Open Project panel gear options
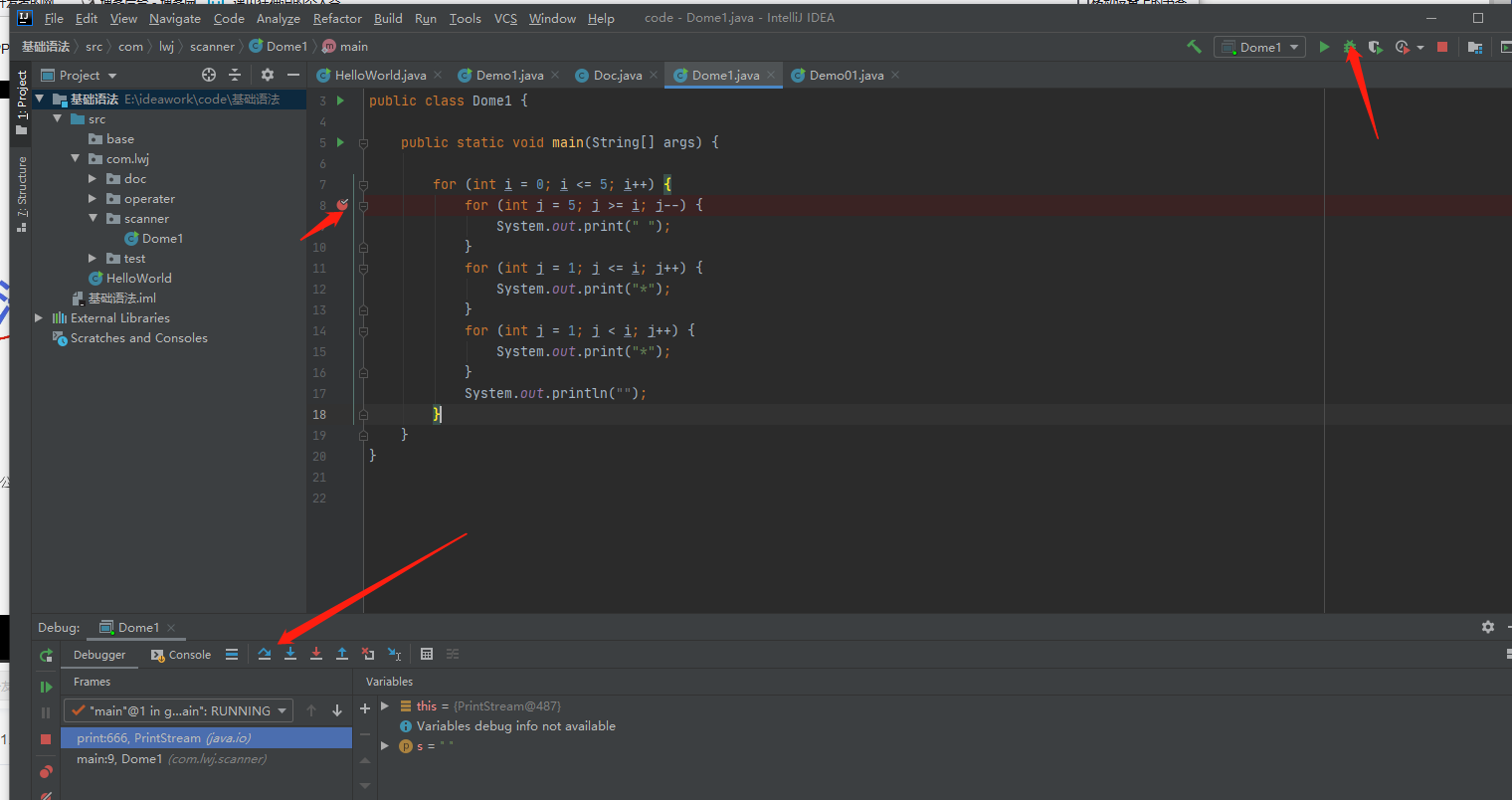The image size is (1512, 800). [267, 75]
